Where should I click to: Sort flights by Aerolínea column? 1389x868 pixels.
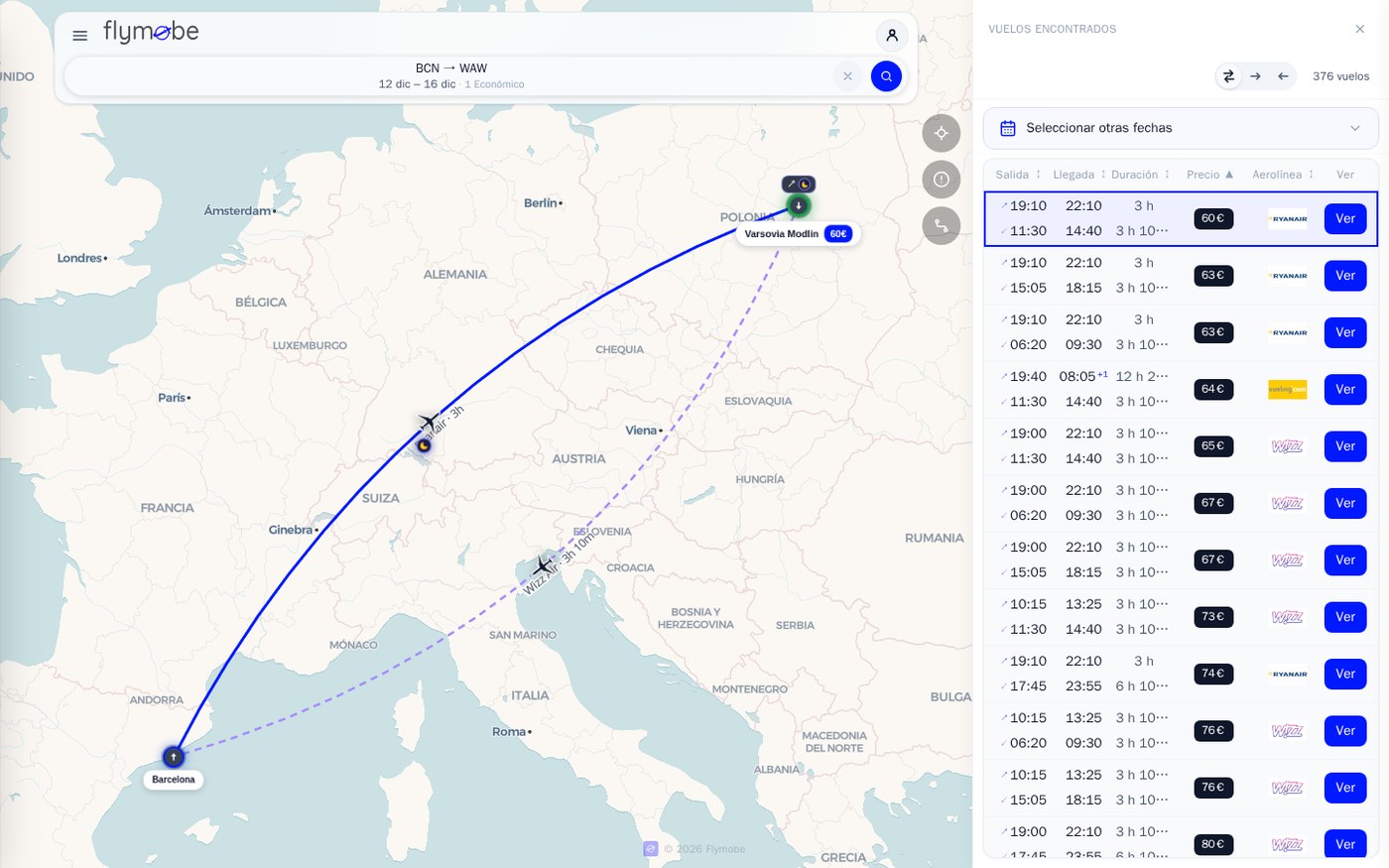(x=1283, y=175)
